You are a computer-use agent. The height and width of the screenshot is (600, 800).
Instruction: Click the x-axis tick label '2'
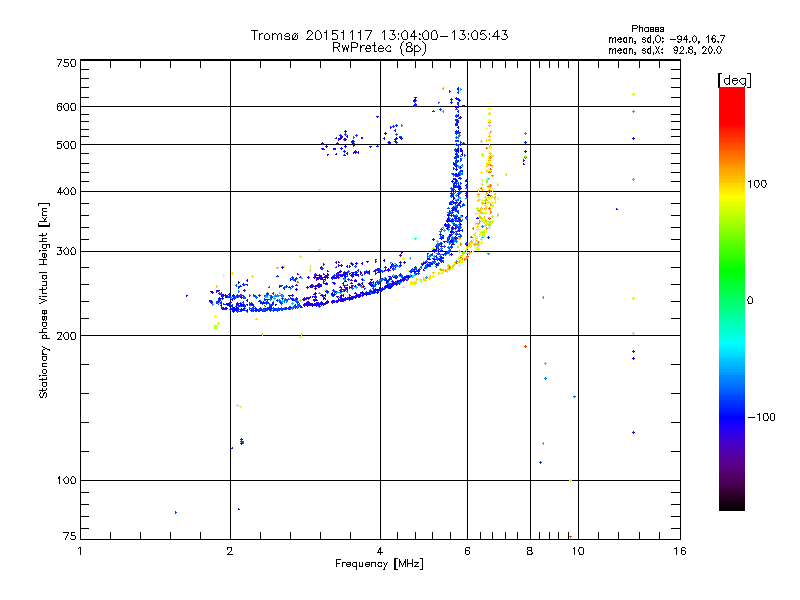(230, 551)
